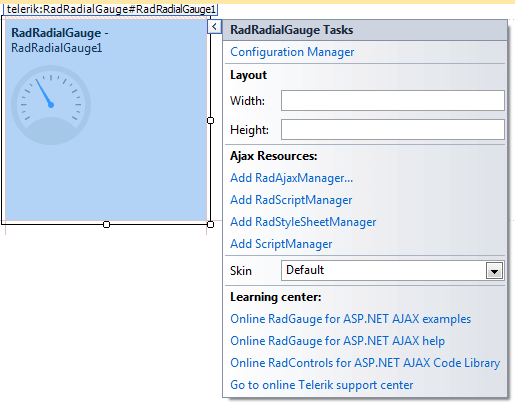Image resolution: width=515 pixels, height=408 pixels.
Task: Go to online Telerik support center
Action: point(322,385)
